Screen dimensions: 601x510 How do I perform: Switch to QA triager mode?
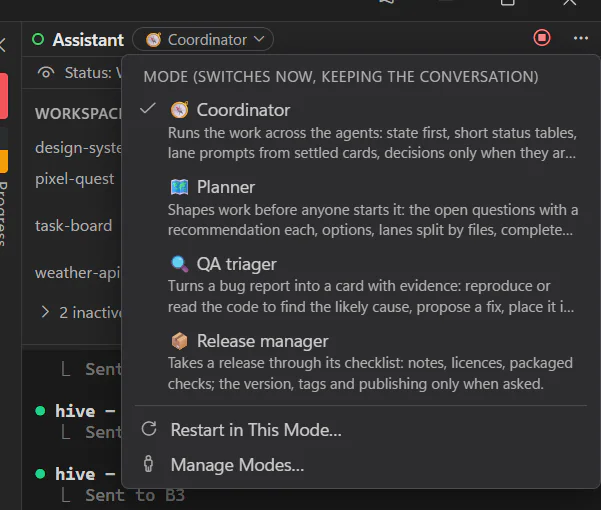point(361,285)
